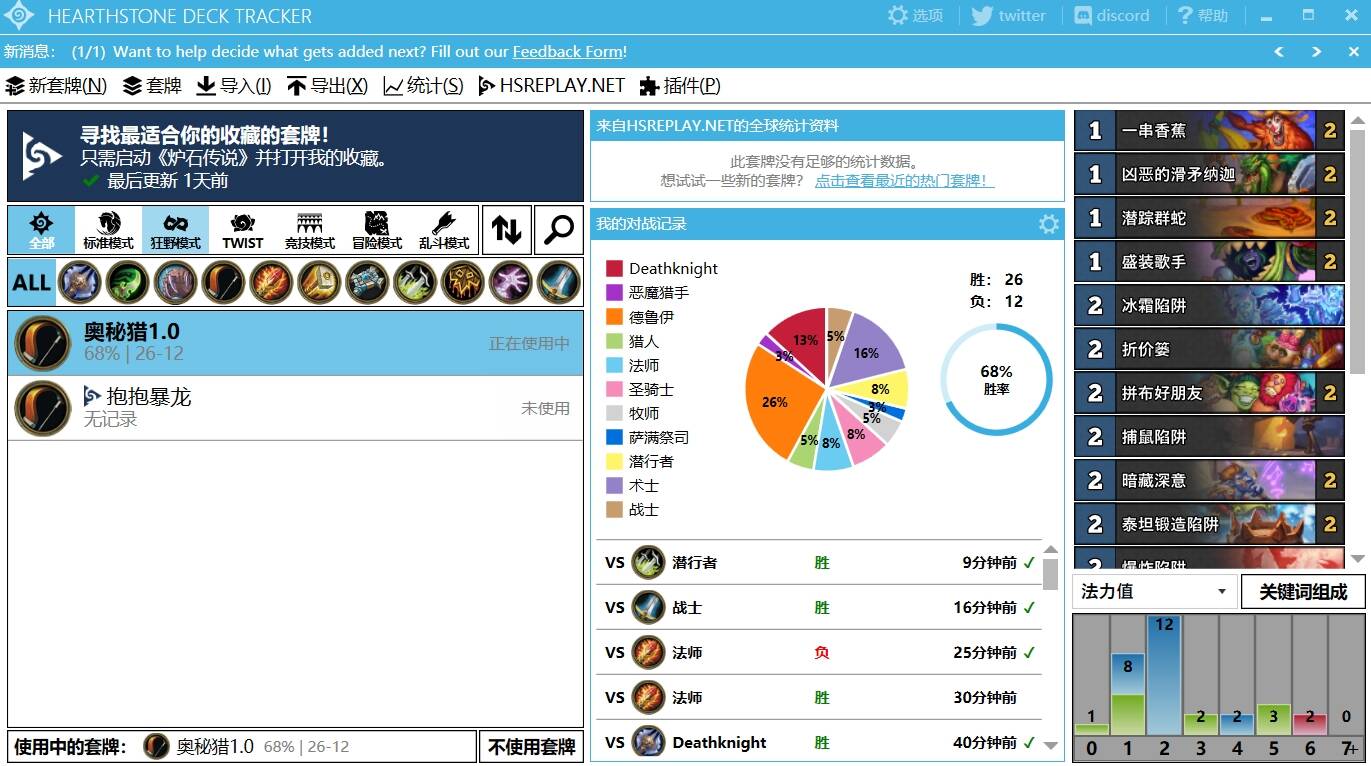Click Rogue icon in 9分钟前 match row
This screenshot has height=766, width=1371.
tap(649, 562)
